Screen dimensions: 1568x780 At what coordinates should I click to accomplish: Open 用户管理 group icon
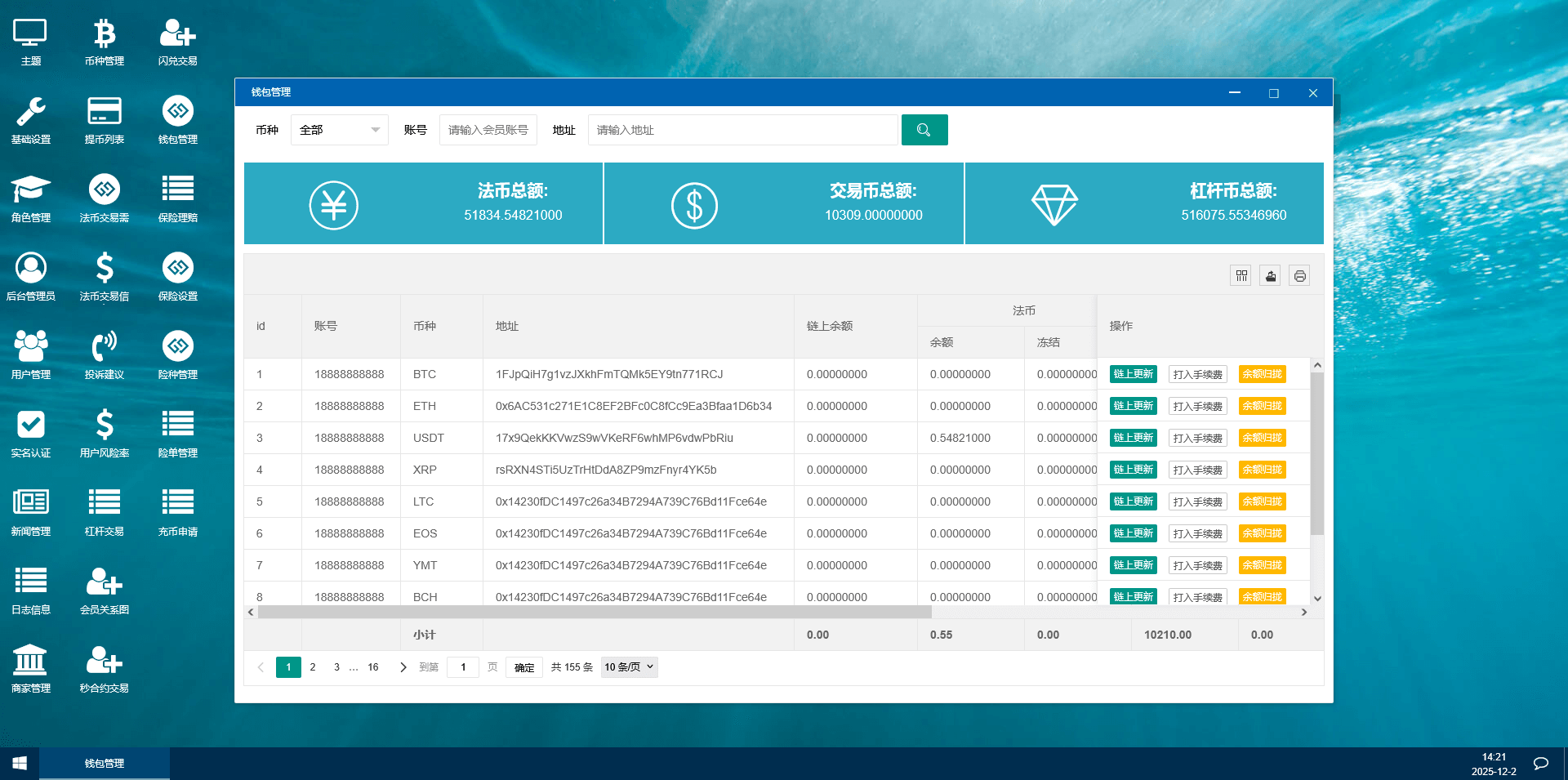[30, 355]
